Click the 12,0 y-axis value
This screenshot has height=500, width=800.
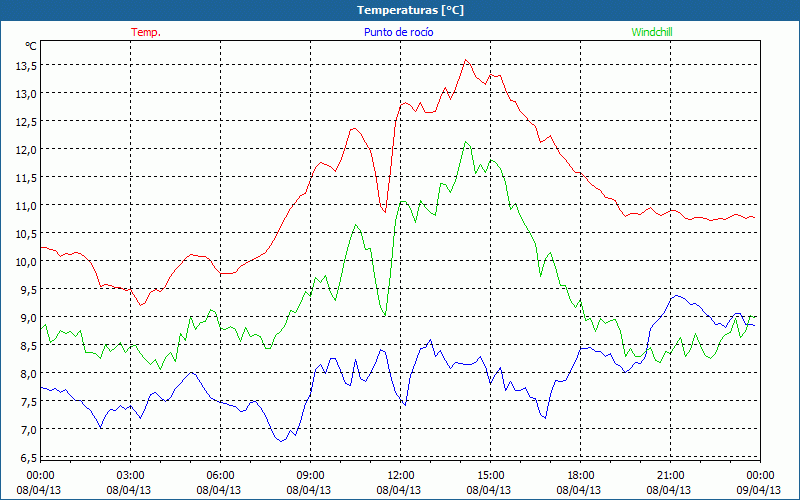26,149
